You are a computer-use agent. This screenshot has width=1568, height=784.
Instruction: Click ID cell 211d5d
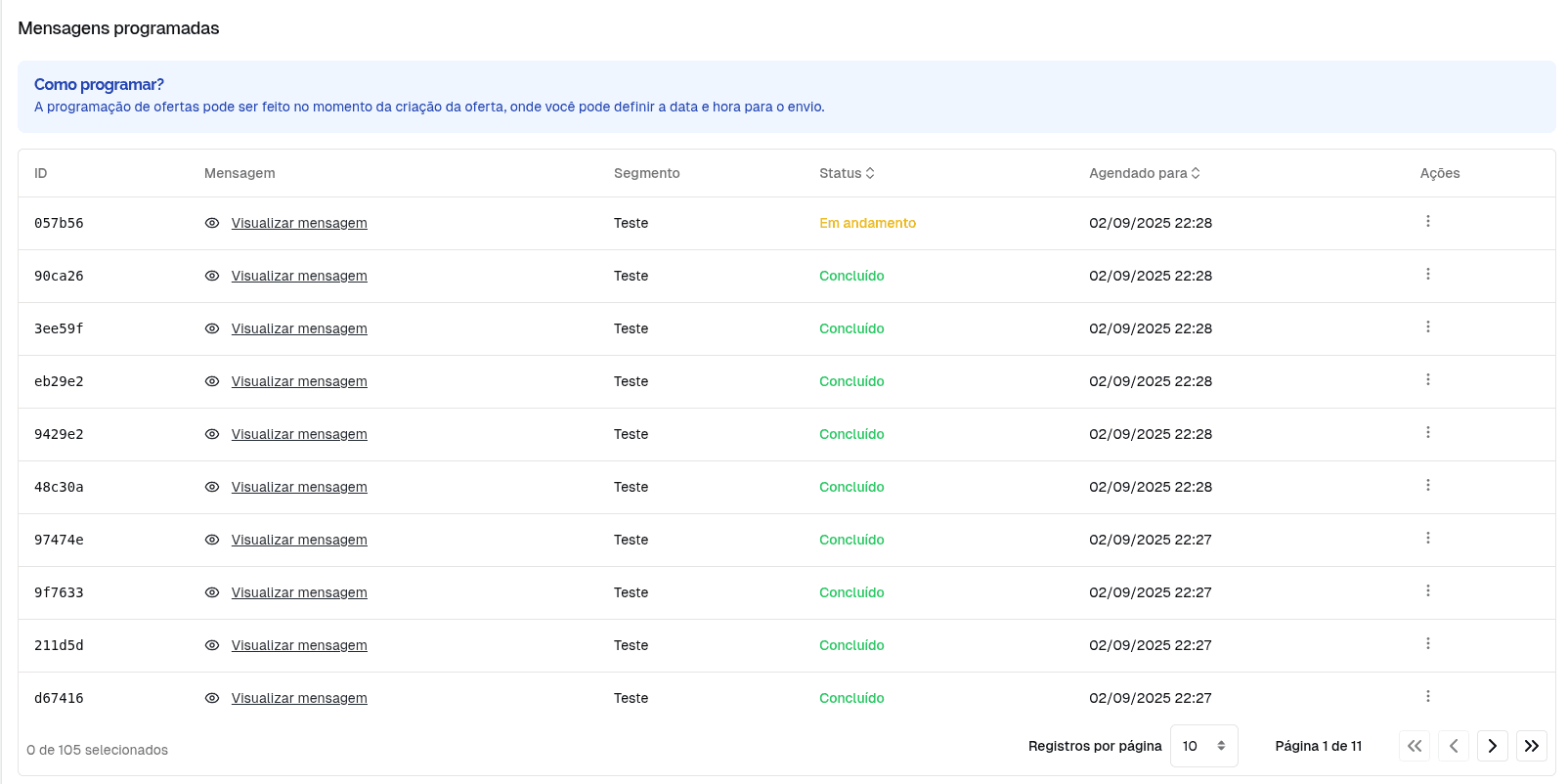click(59, 645)
